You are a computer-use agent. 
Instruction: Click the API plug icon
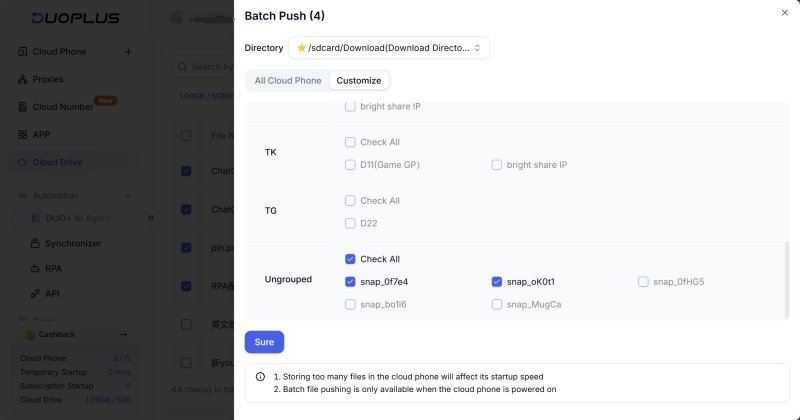click(x=35, y=293)
